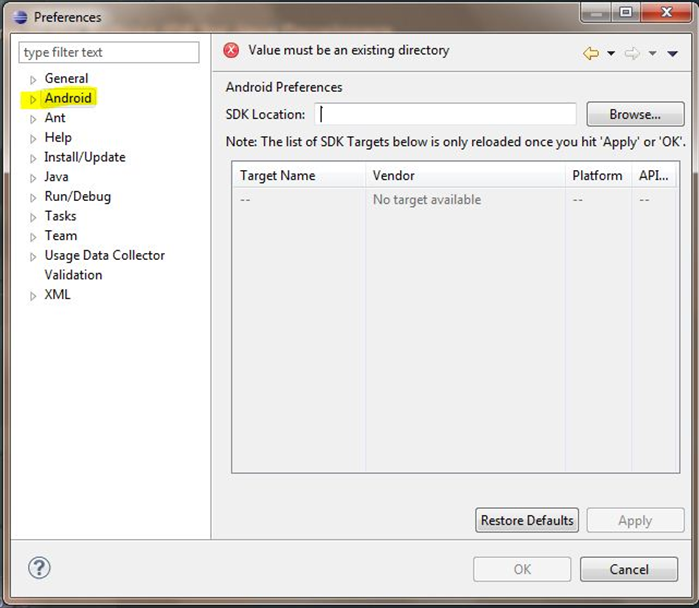Click the Cancel button
The width and height of the screenshot is (699, 608).
tap(629, 569)
